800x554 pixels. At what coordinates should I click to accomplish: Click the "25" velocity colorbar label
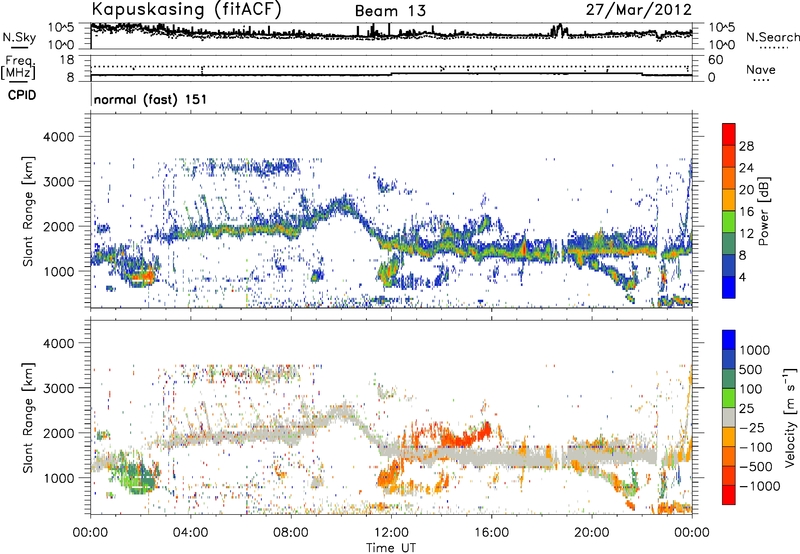pyautogui.click(x=747, y=409)
